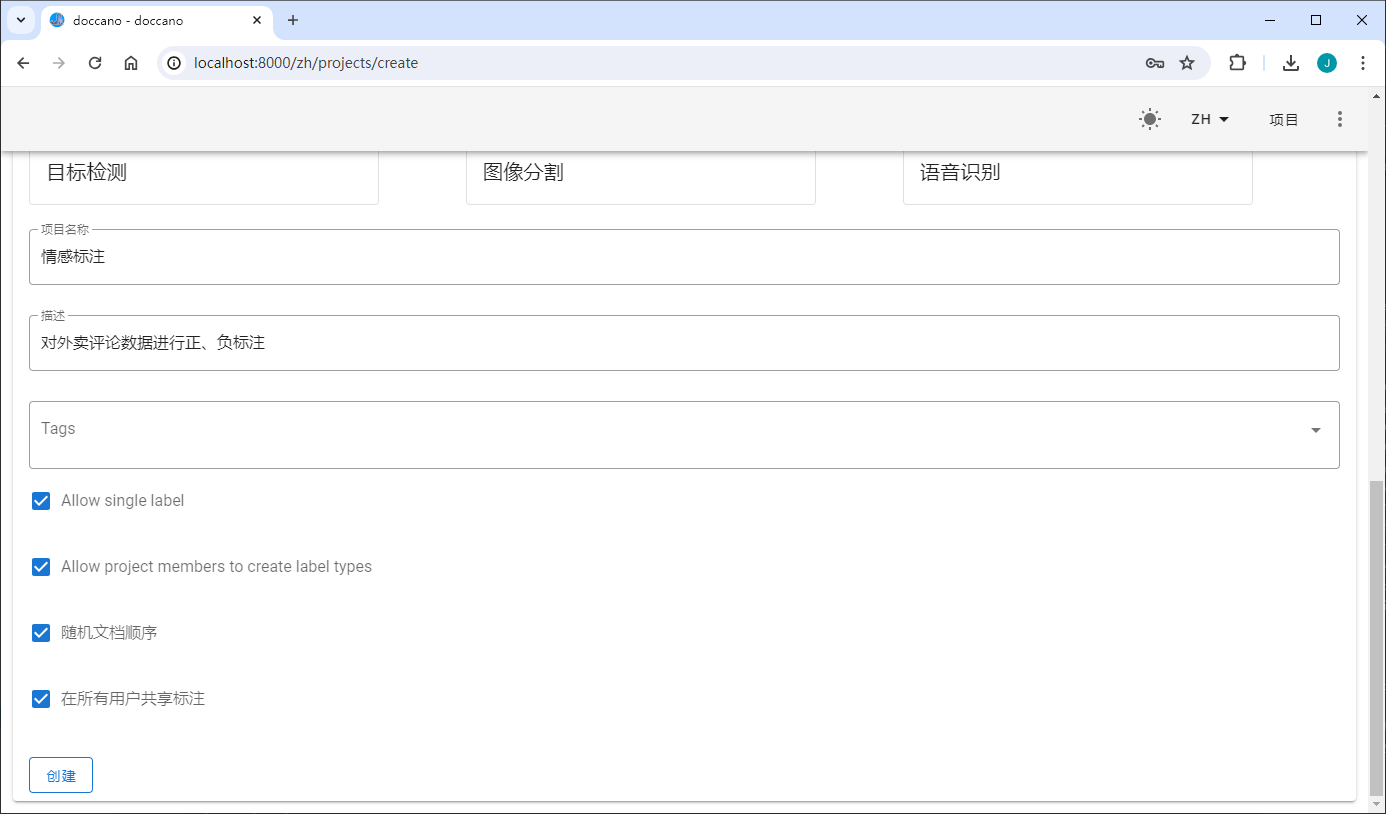Focus the 描述 input field
Image resolution: width=1386 pixels, height=814 pixels.
pos(684,343)
